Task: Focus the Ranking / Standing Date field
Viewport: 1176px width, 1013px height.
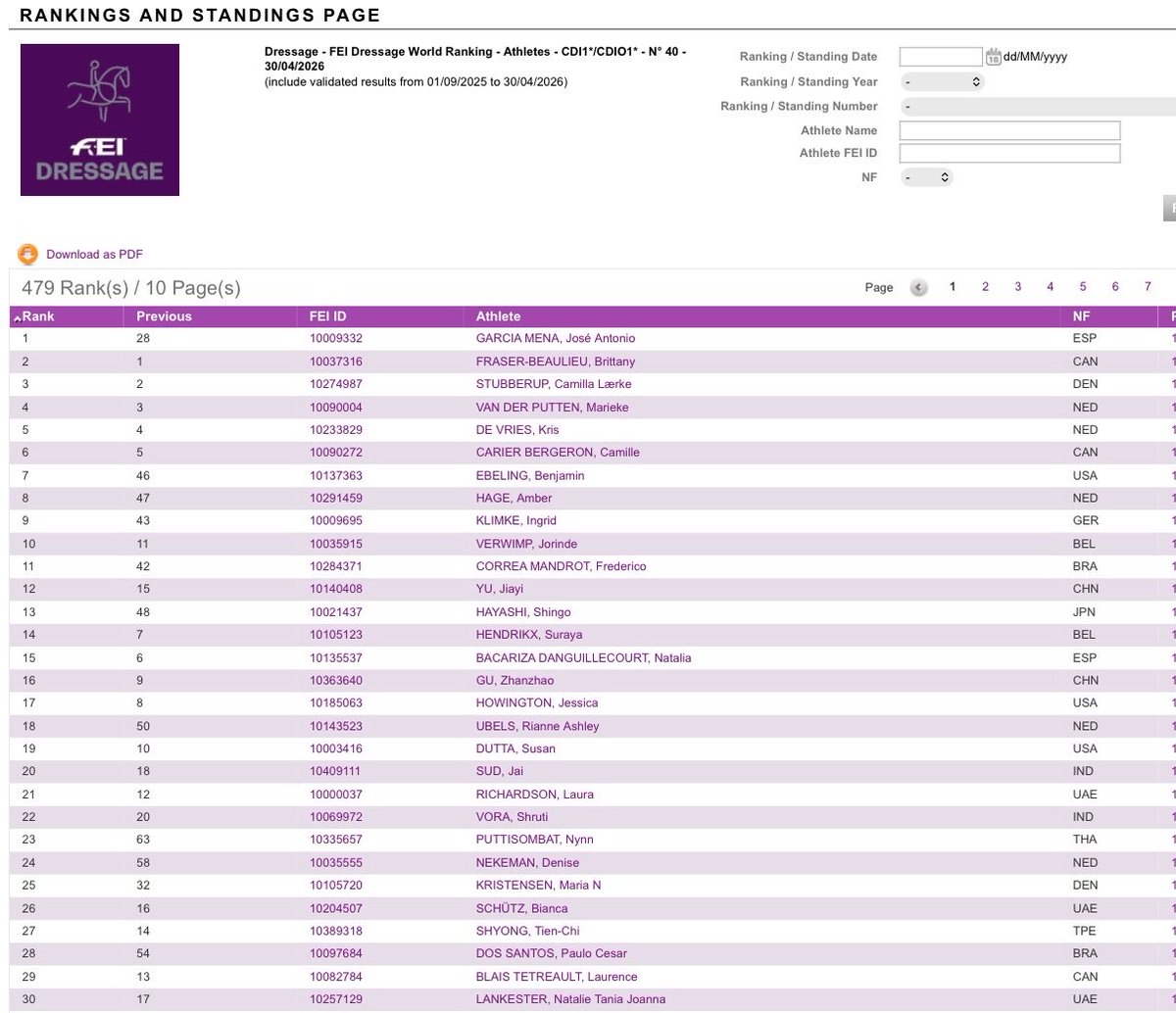Action: tap(941, 57)
